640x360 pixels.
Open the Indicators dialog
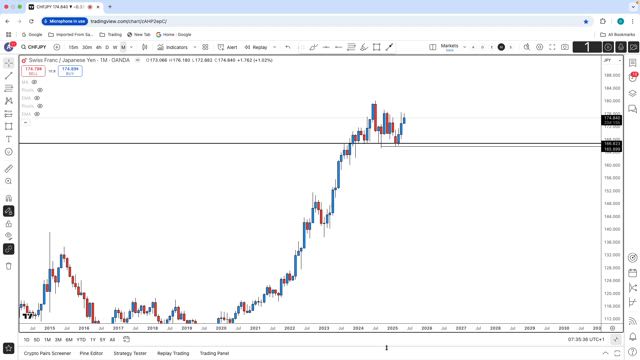173,47
